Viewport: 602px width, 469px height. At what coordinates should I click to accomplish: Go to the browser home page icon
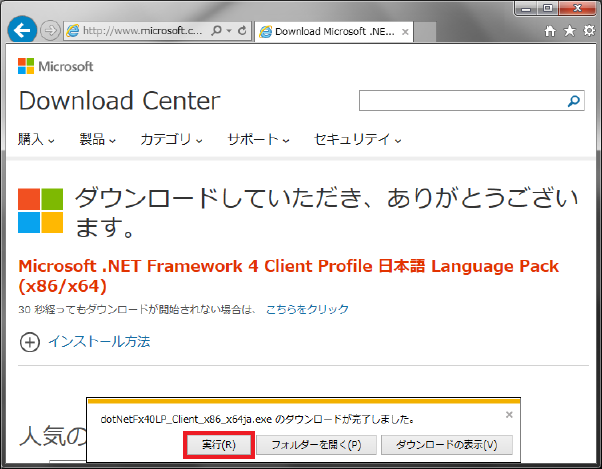(x=550, y=31)
